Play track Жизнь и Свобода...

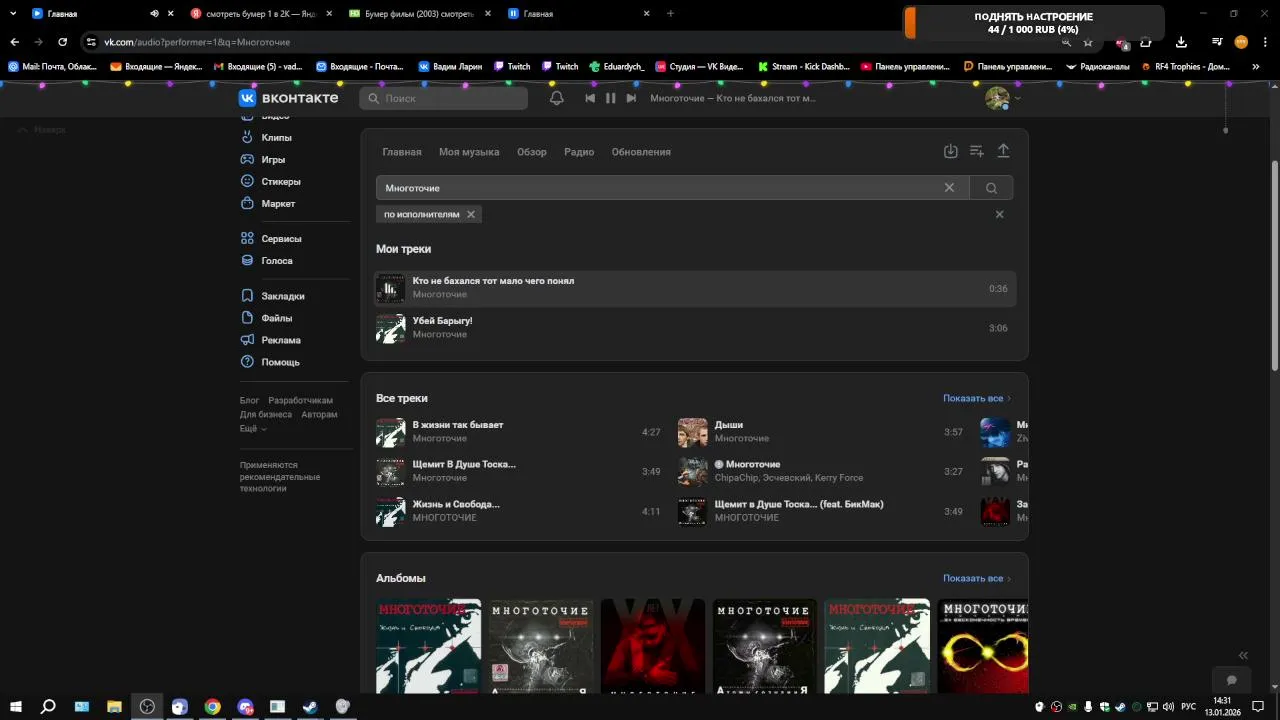pyautogui.click(x=518, y=511)
